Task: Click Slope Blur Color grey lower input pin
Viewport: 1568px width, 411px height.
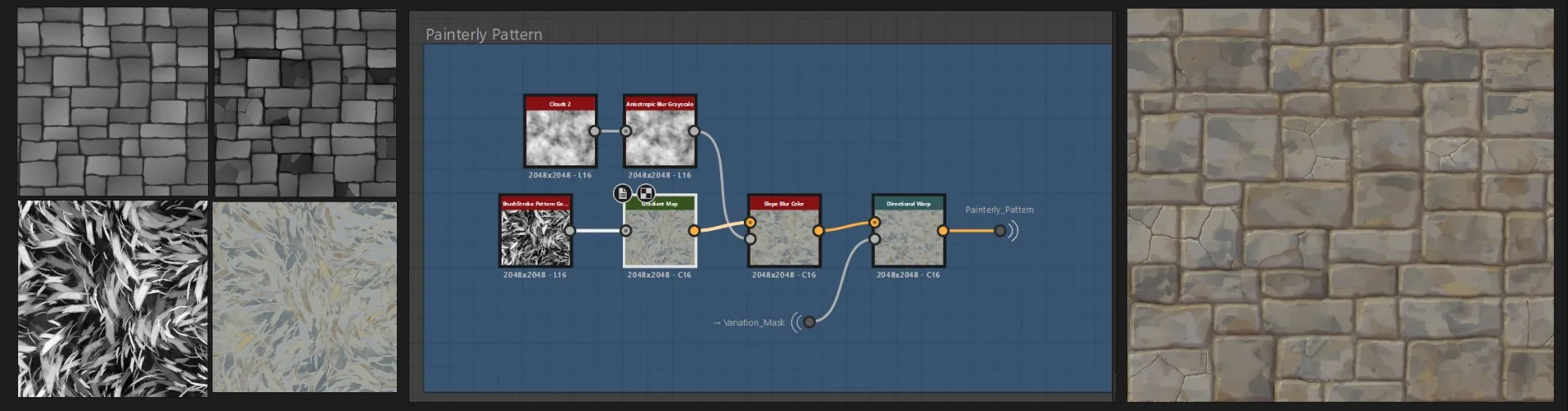Action: coord(750,239)
